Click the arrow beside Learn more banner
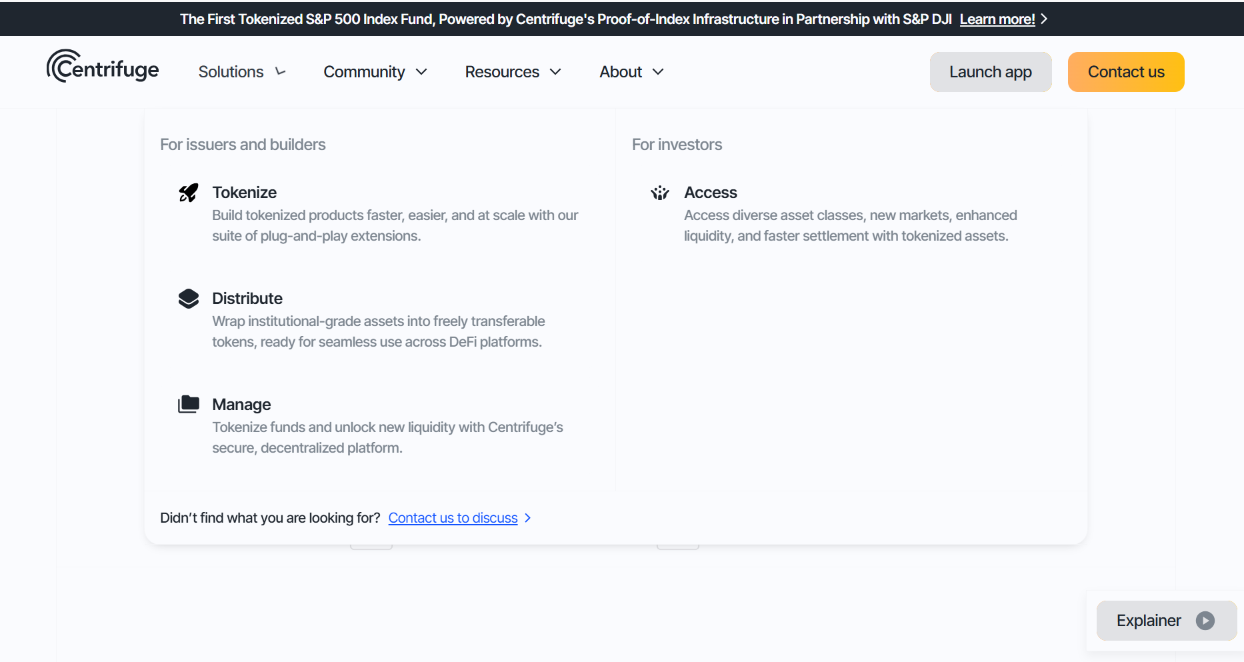The height and width of the screenshot is (662, 1244). click(x=1045, y=19)
